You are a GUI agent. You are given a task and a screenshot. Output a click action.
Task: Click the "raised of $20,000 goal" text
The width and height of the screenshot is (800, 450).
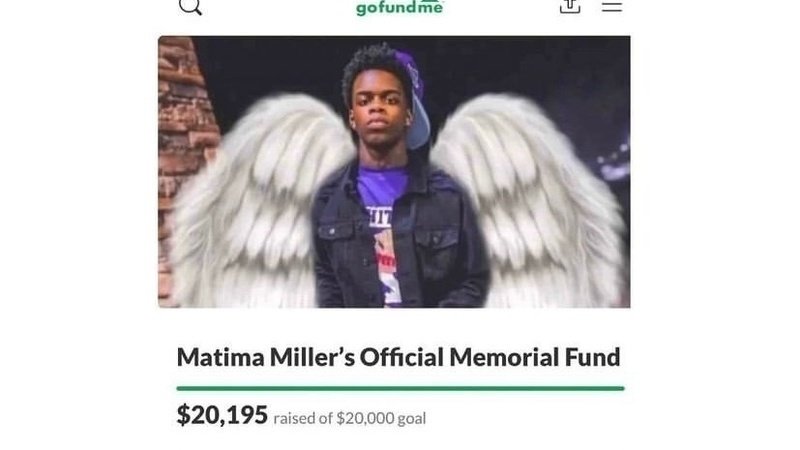(349, 418)
